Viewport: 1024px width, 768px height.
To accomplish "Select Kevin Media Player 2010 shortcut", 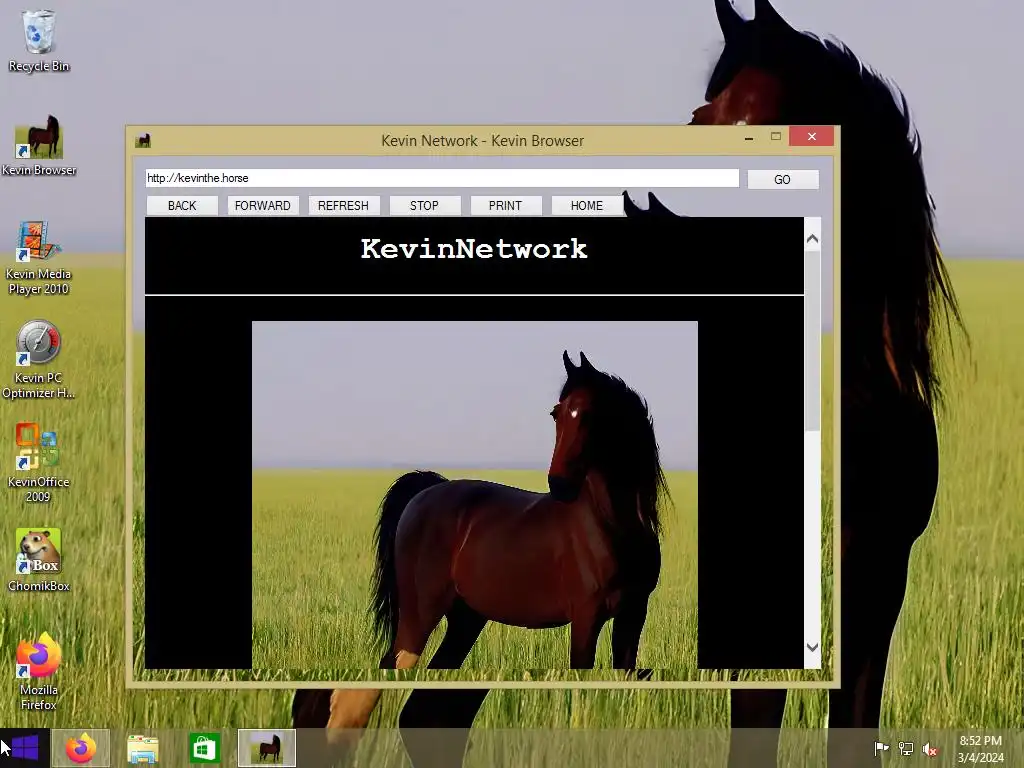I will click(x=39, y=257).
